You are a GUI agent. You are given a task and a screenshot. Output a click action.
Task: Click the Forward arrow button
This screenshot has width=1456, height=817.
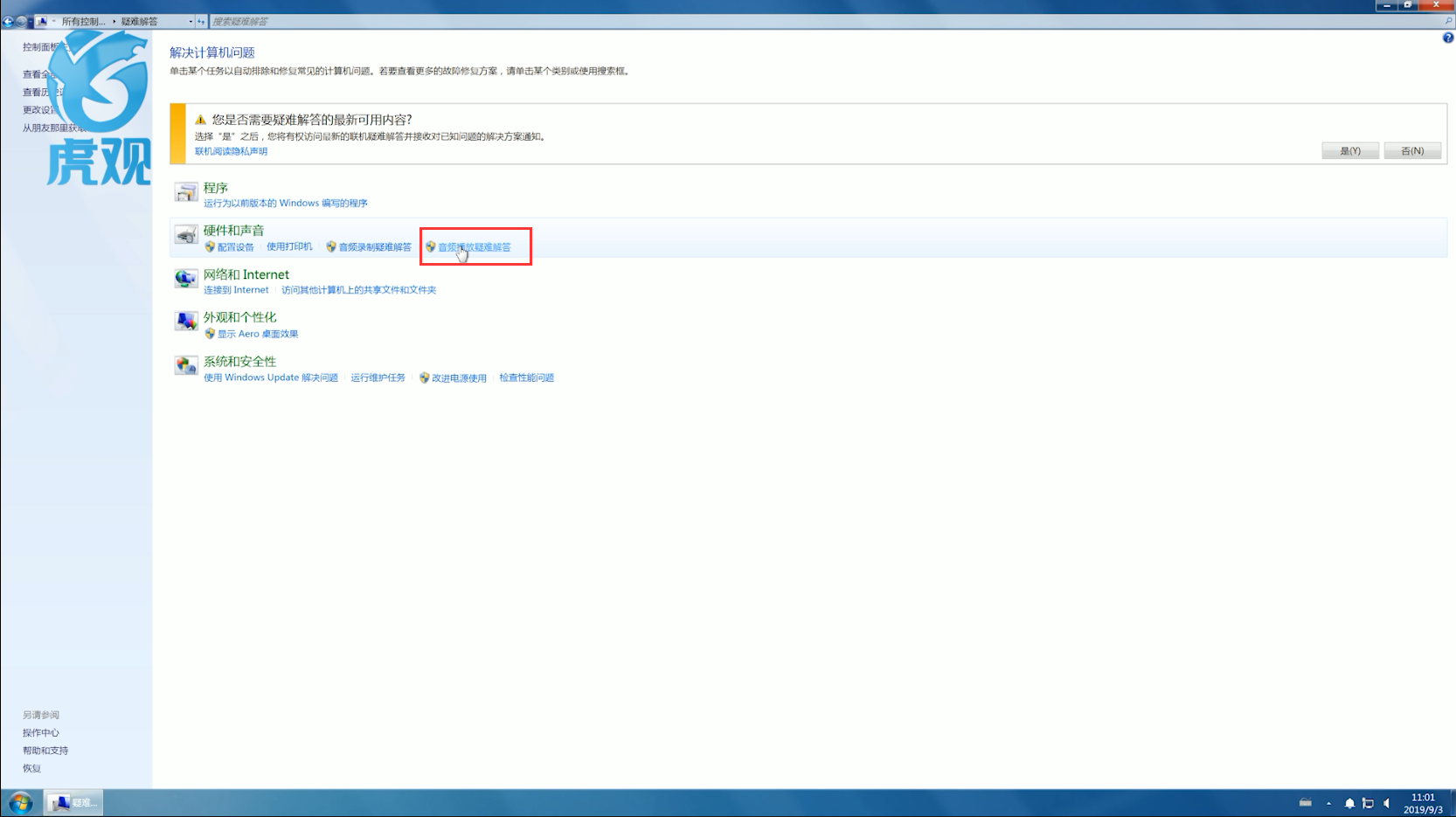[21, 21]
